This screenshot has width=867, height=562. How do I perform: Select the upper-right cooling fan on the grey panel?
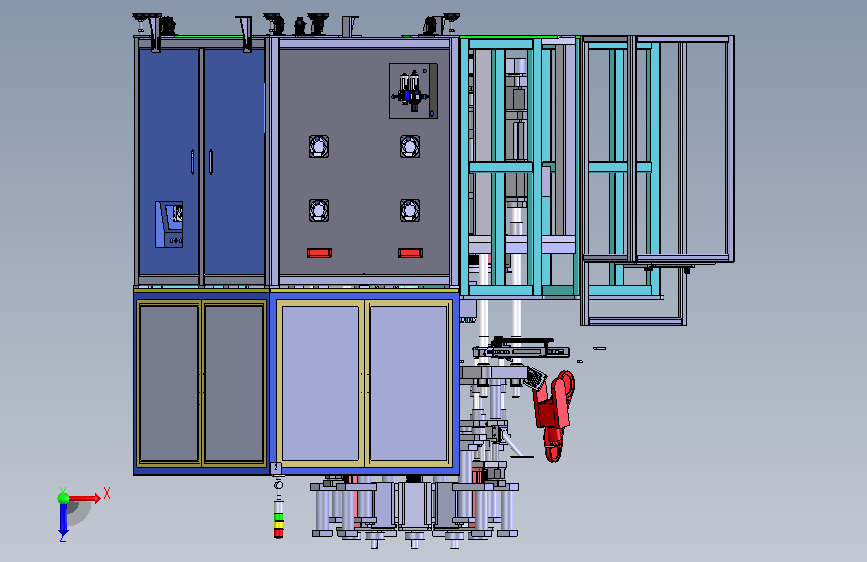pos(410,147)
